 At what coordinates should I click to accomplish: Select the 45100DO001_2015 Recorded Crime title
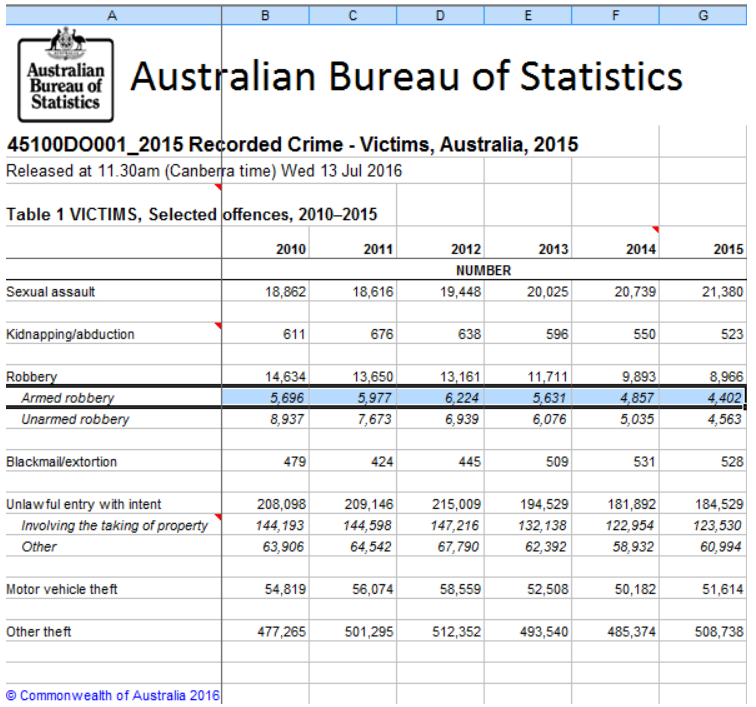292,144
